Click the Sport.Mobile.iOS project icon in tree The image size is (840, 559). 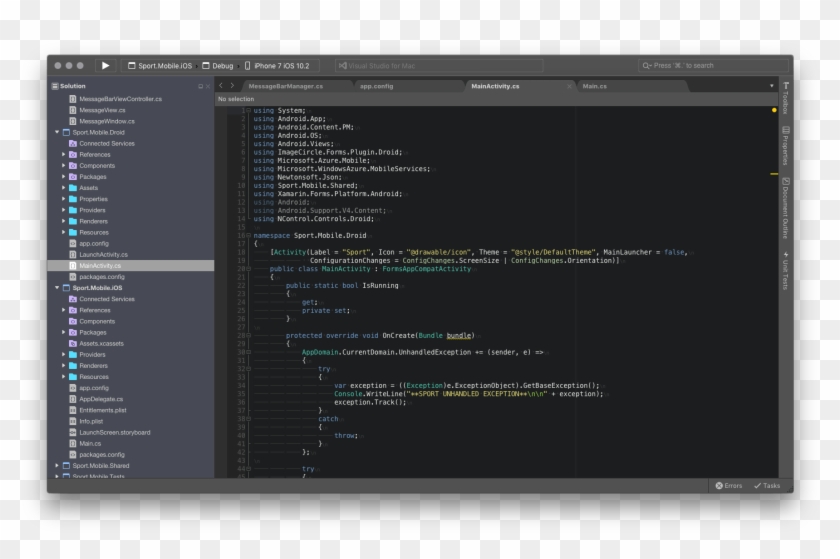coord(66,288)
